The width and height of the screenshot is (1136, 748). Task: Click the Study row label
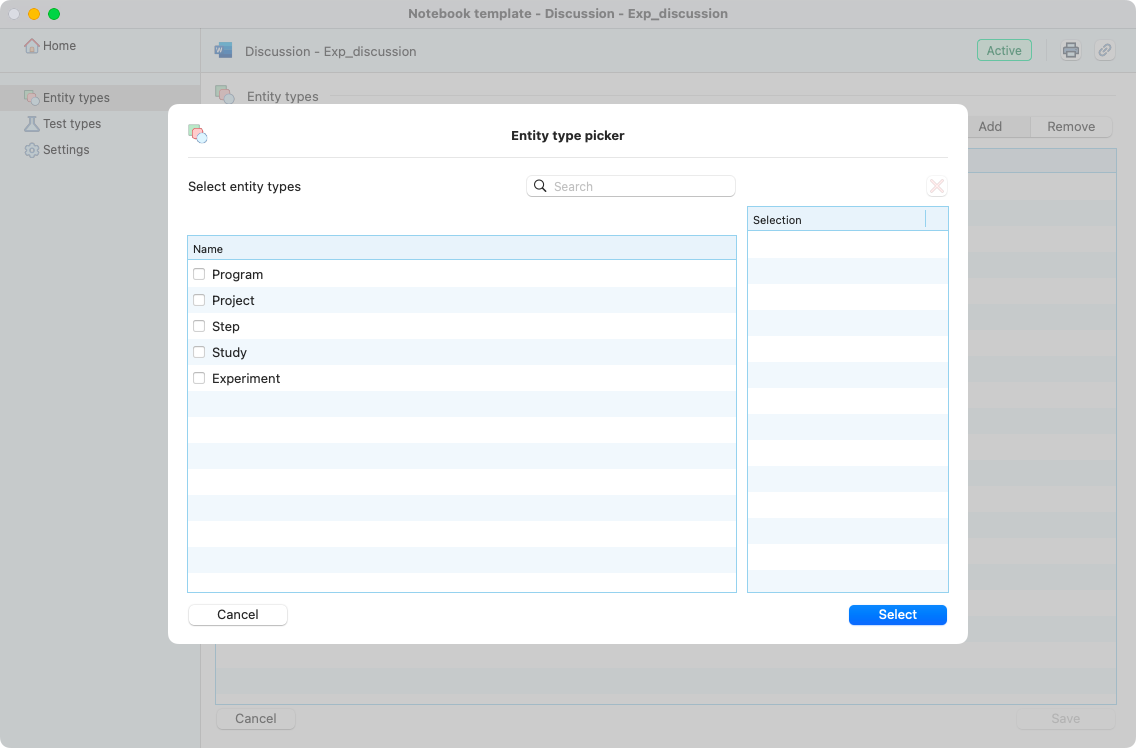230,353
